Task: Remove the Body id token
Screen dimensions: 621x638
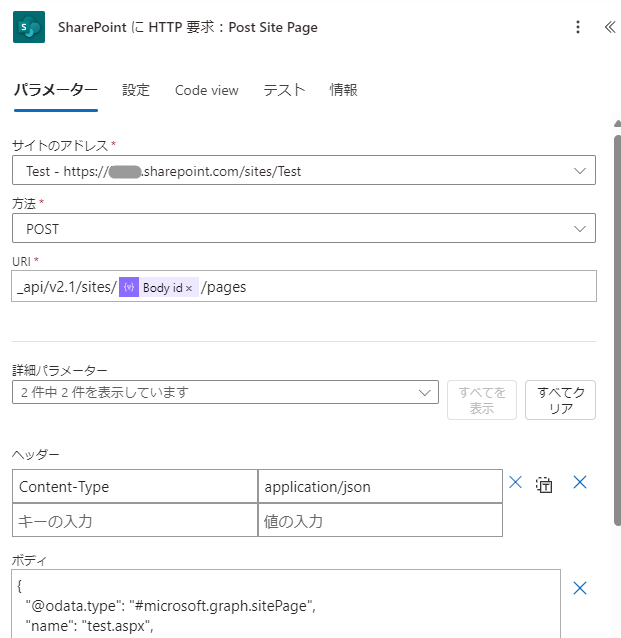Action: [x=189, y=288]
